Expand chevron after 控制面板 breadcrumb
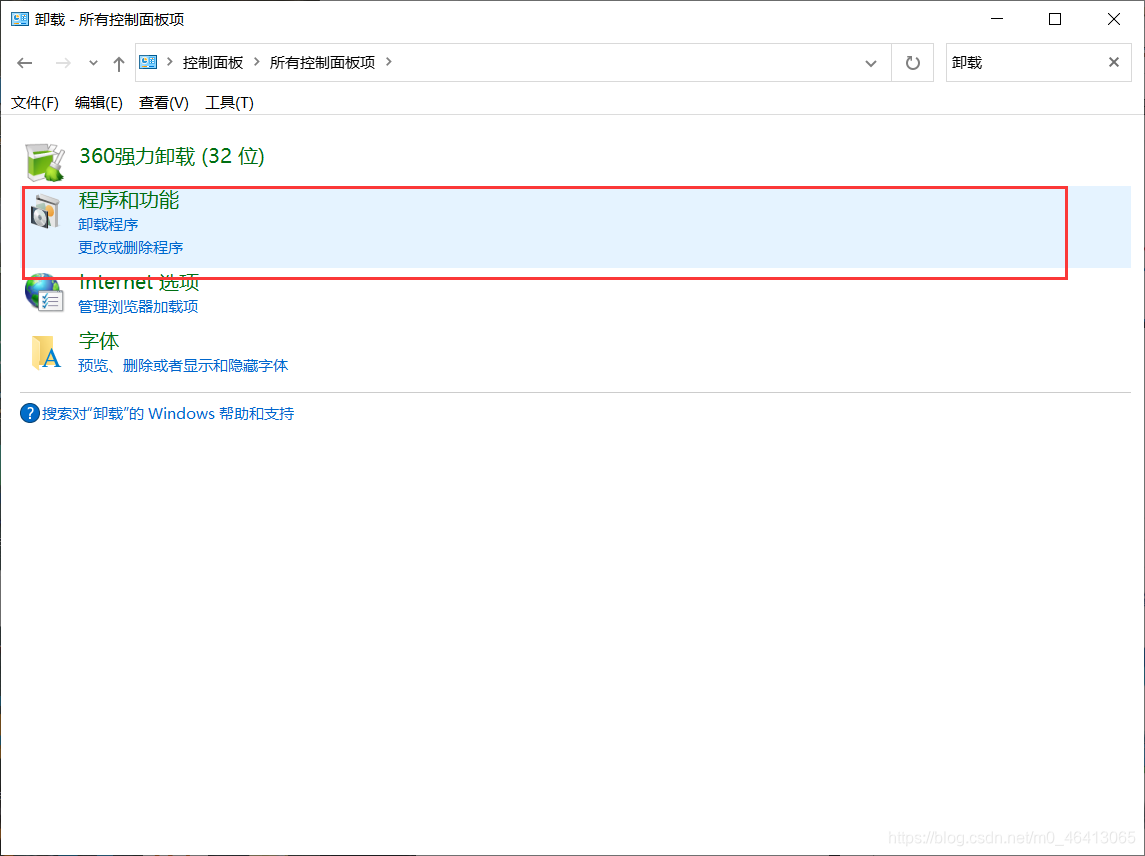The image size is (1145, 856). pyautogui.click(x=256, y=62)
